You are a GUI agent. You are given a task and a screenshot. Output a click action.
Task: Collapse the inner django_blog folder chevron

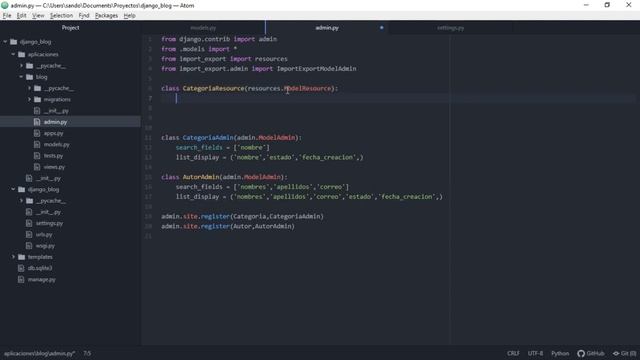[13, 189]
